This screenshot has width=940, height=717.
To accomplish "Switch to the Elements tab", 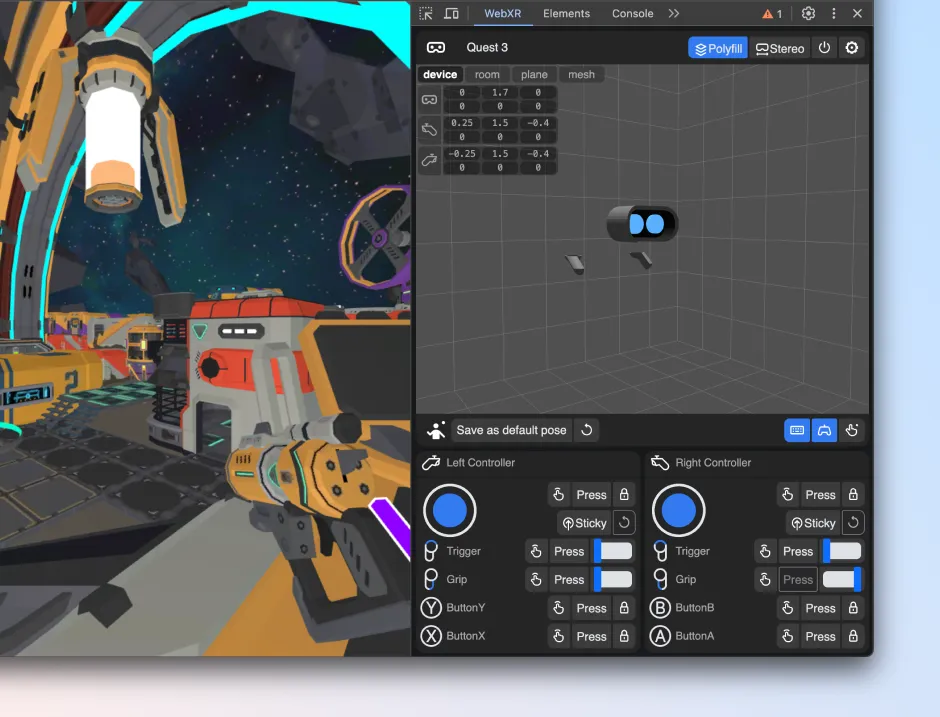I will [x=567, y=13].
